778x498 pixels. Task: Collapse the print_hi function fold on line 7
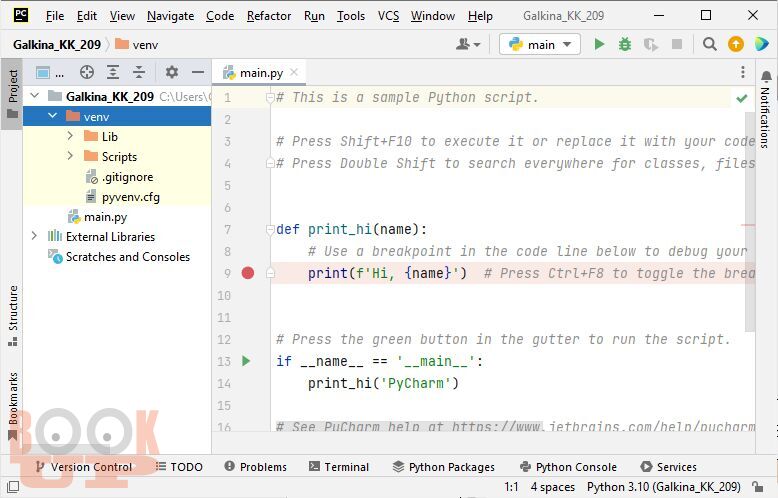270,229
